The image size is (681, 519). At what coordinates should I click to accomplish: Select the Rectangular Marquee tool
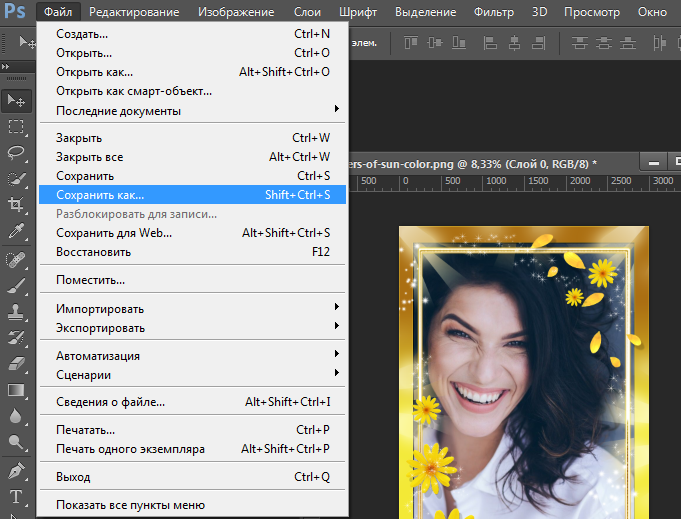17,127
